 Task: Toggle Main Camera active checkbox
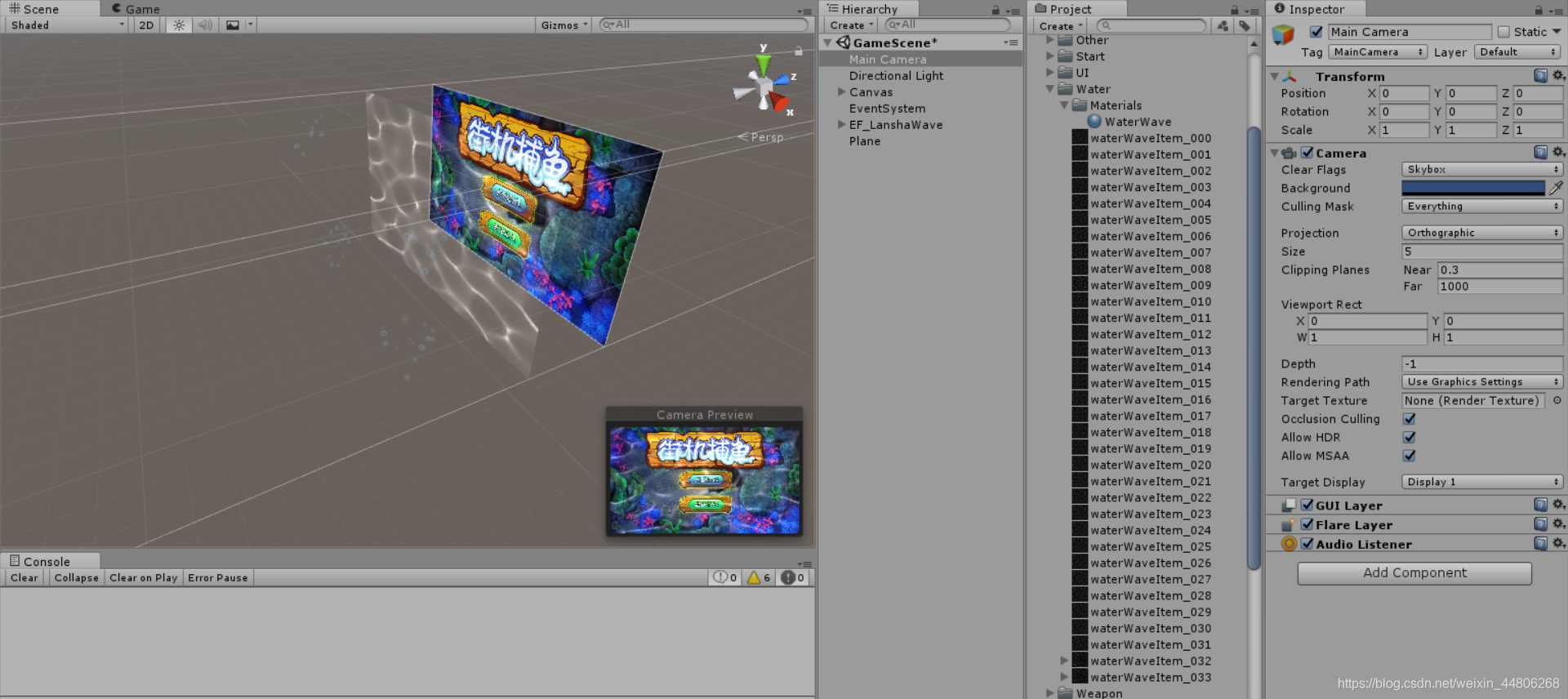pos(1316,32)
